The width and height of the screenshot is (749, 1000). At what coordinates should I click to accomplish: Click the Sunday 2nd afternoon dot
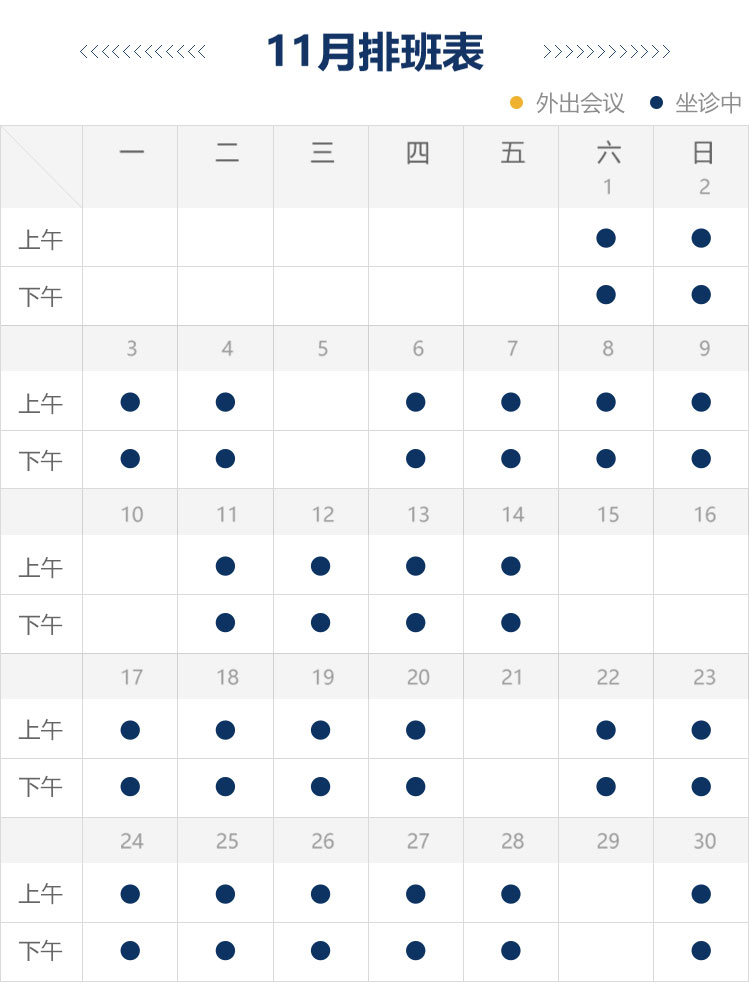[701, 295]
